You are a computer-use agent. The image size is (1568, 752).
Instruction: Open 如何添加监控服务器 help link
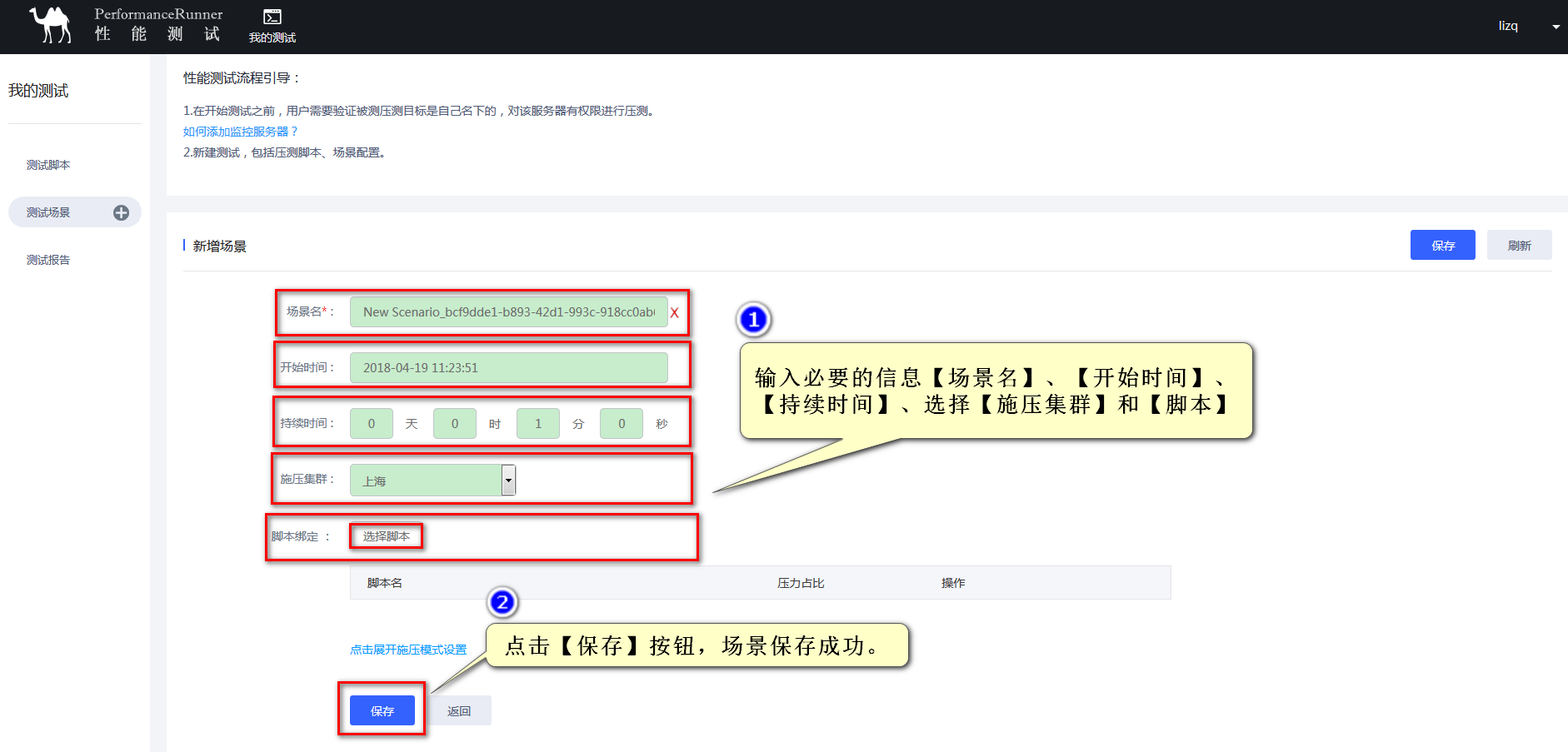pyautogui.click(x=240, y=132)
